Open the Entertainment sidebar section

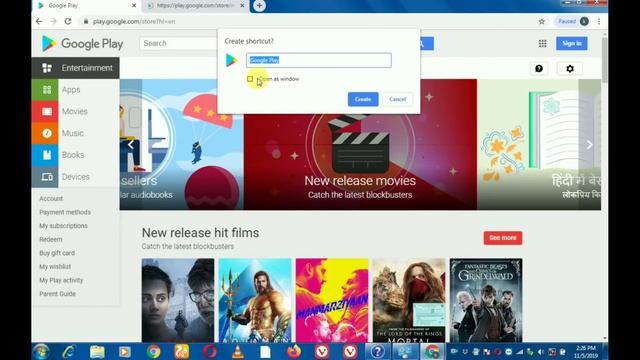(x=76, y=68)
